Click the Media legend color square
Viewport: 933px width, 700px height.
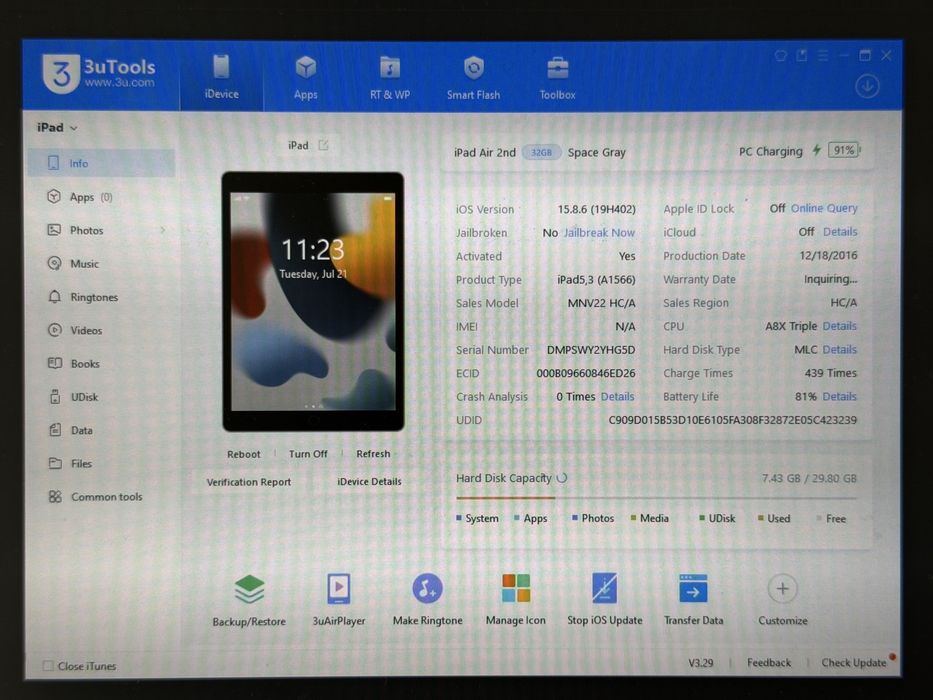pos(634,518)
